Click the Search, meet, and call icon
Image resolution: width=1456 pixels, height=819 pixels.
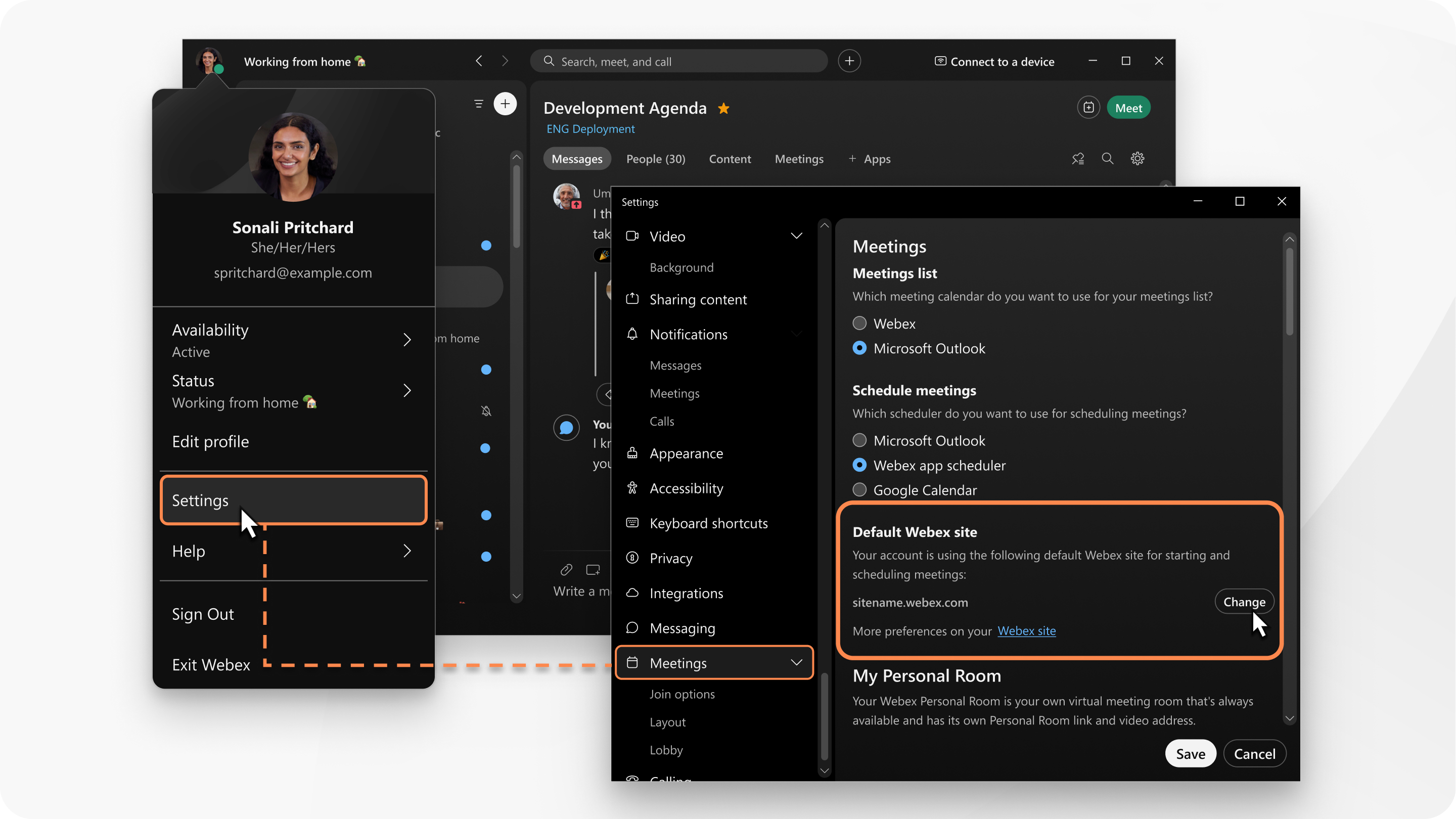548,61
